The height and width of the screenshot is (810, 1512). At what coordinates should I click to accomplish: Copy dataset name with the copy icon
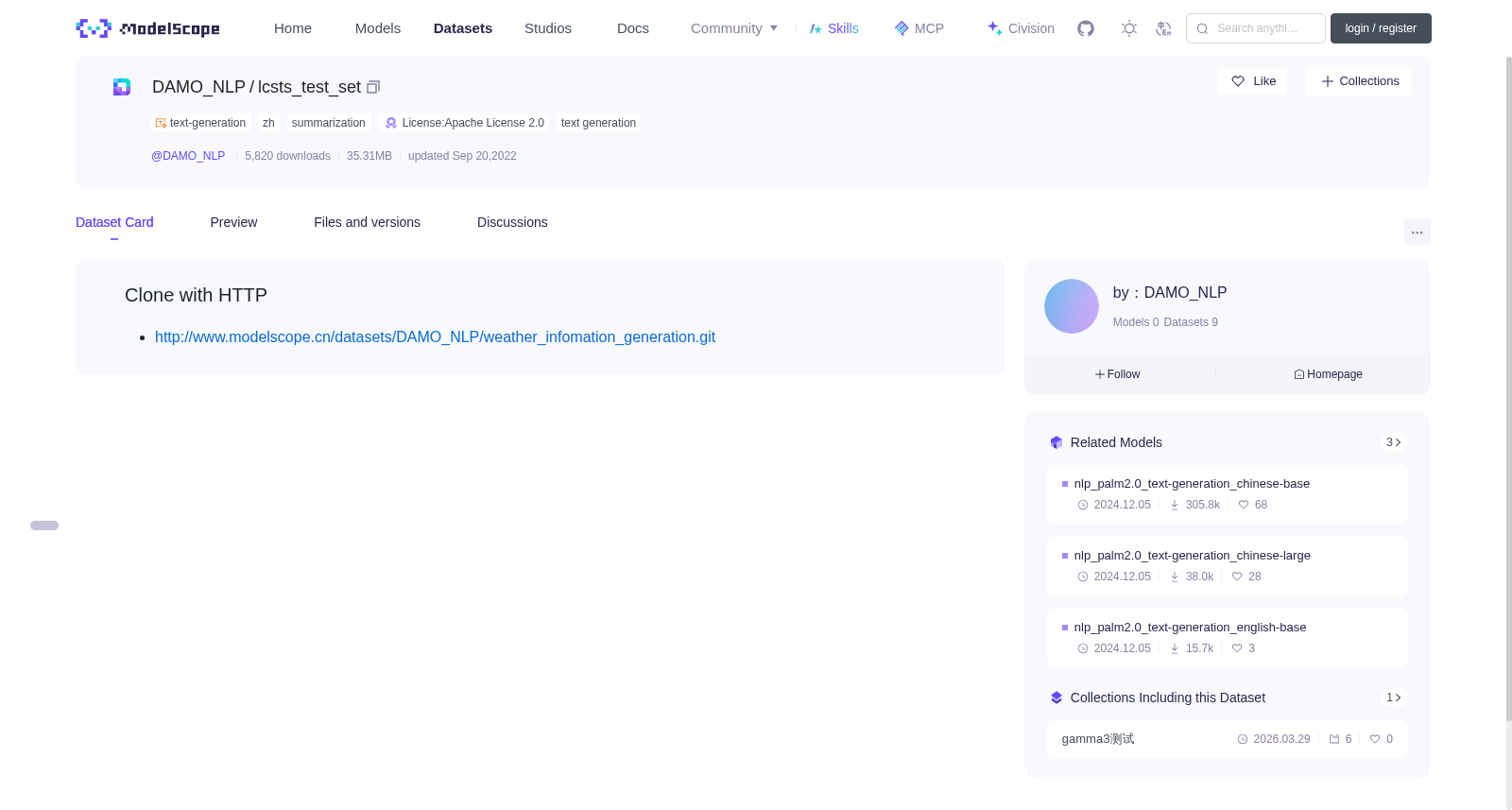[x=373, y=87]
